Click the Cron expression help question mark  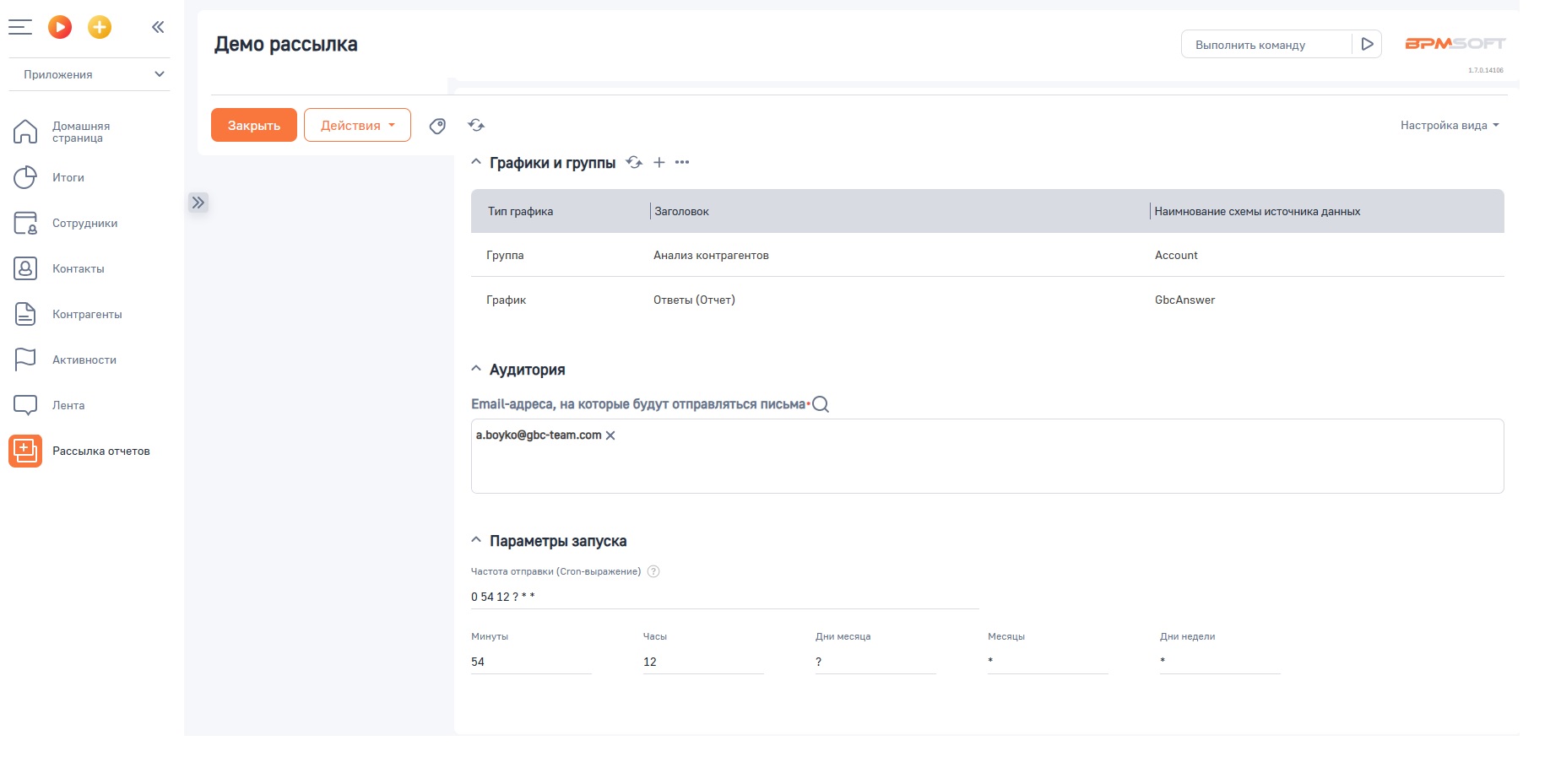pos(653,571)
